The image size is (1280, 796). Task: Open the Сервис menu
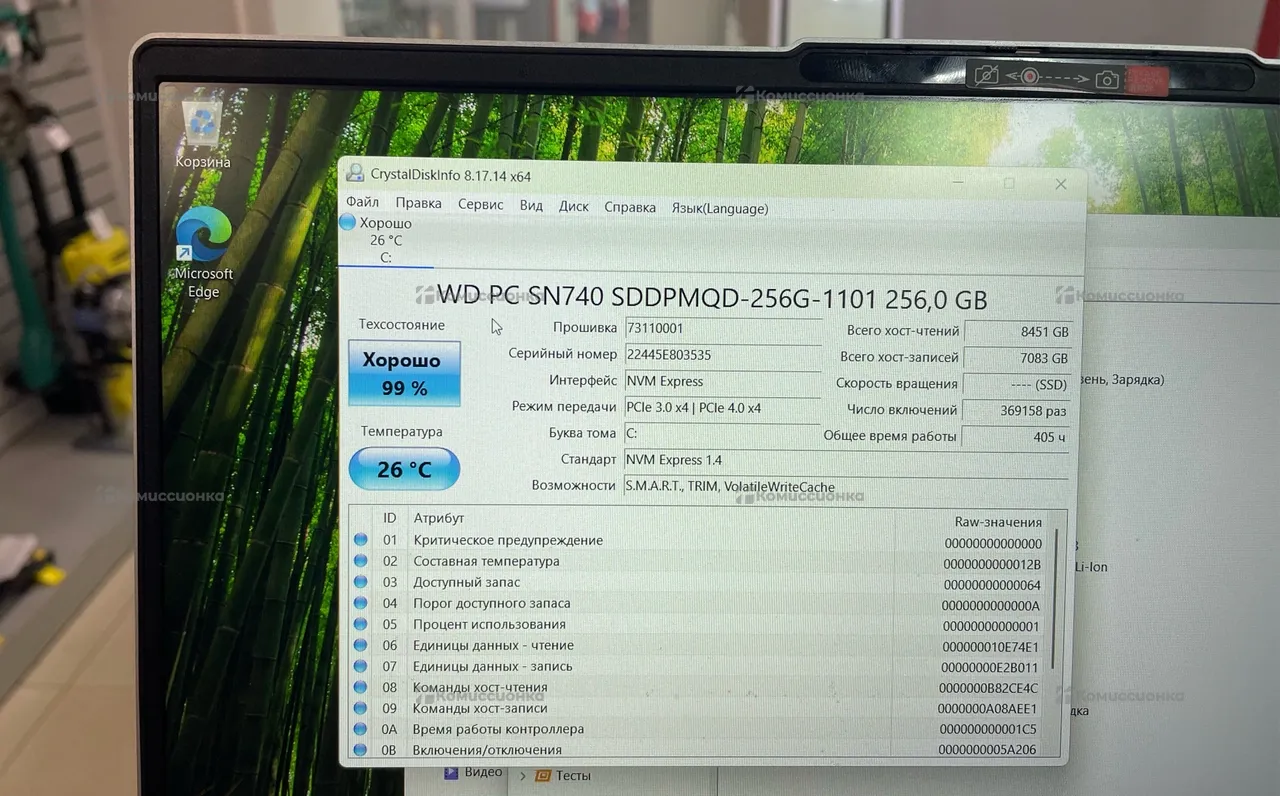tap(480, 205)
